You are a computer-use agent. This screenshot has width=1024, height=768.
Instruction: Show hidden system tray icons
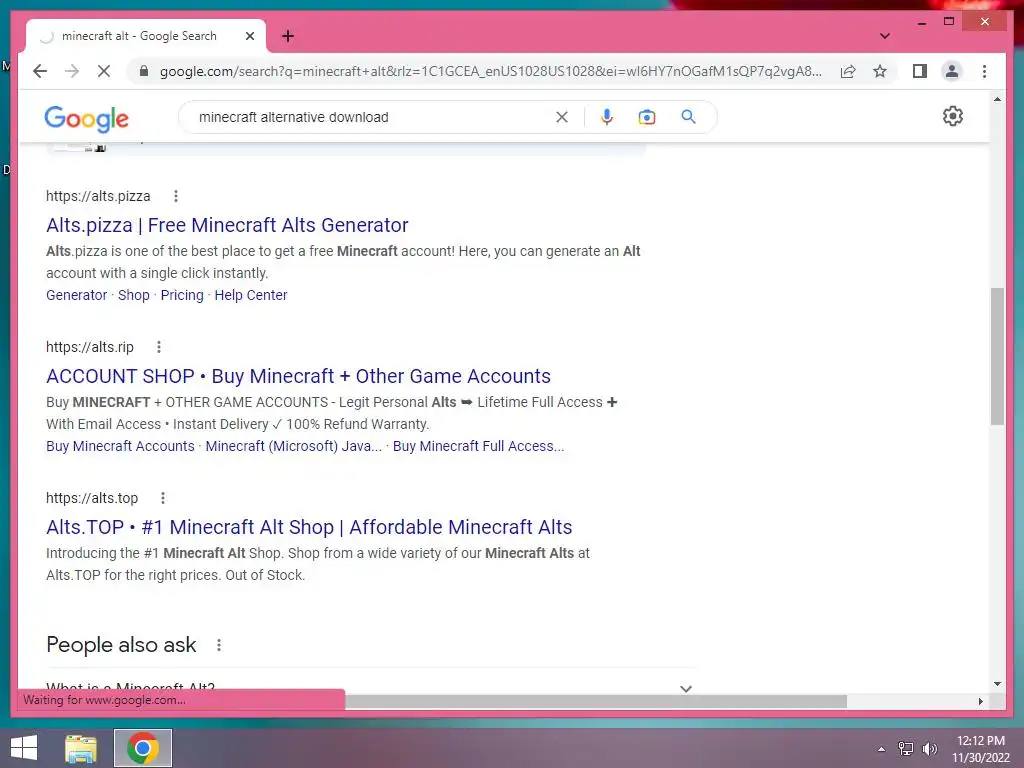click(x=881, y=749)
